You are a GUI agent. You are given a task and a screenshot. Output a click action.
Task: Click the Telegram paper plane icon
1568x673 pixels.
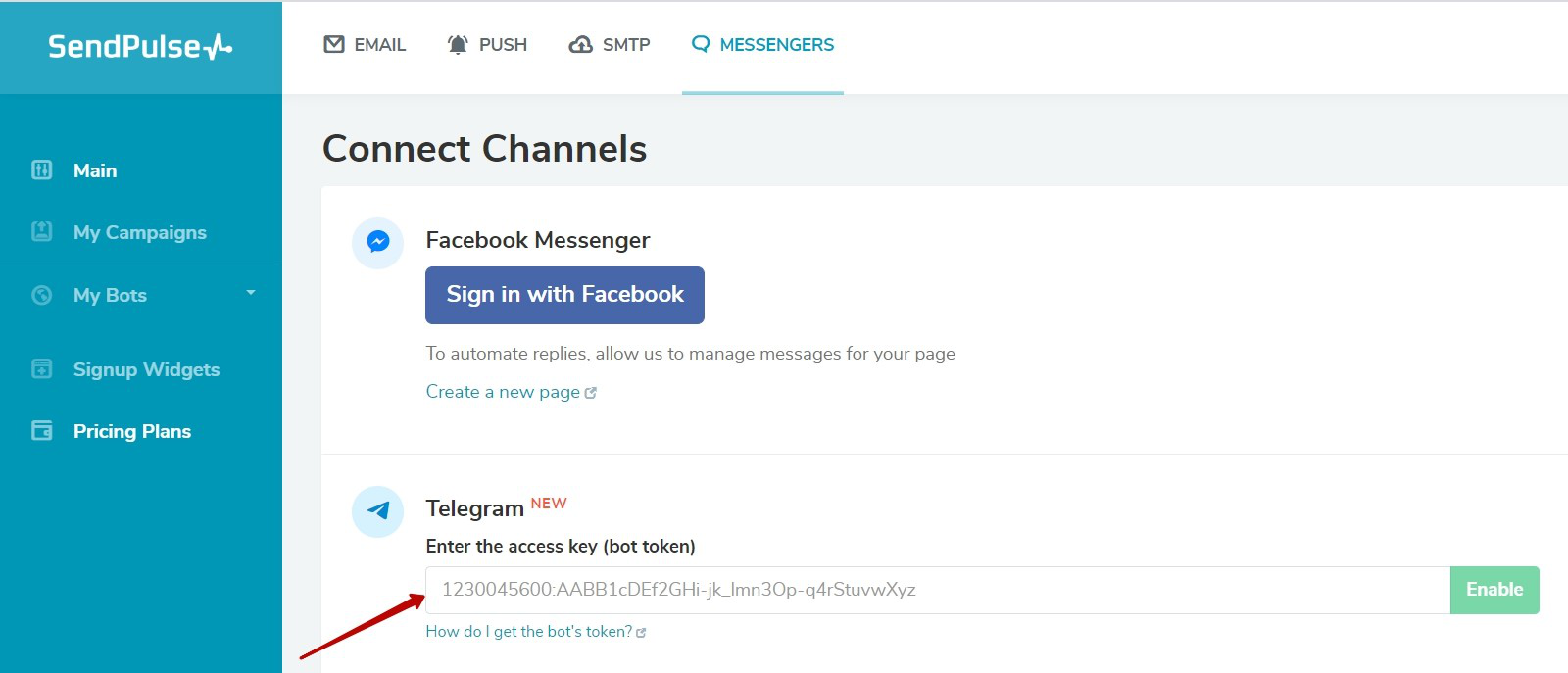[378, 510]
